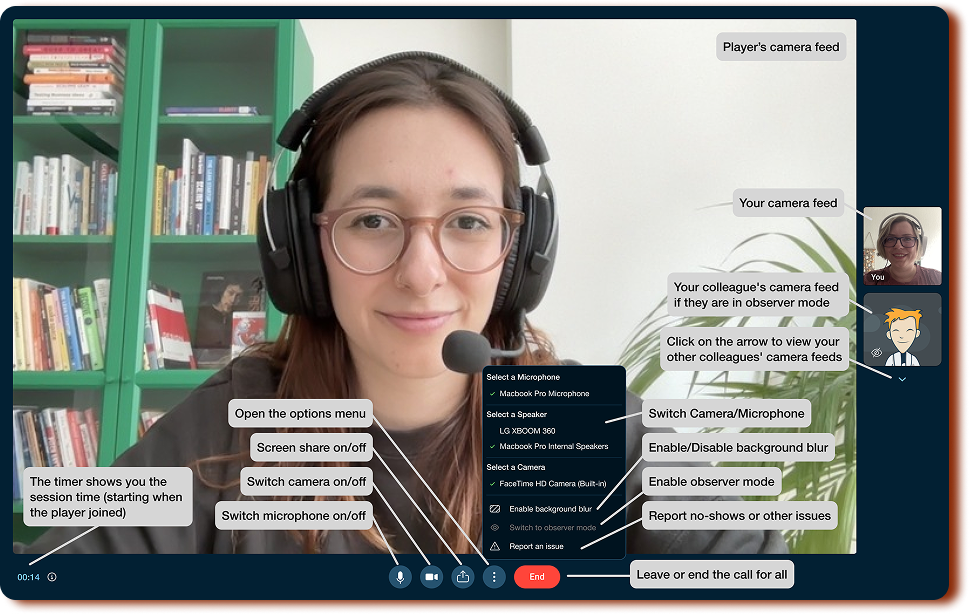Open the three-dot options menu
The image size is (969, 614).
pos(494,577)
